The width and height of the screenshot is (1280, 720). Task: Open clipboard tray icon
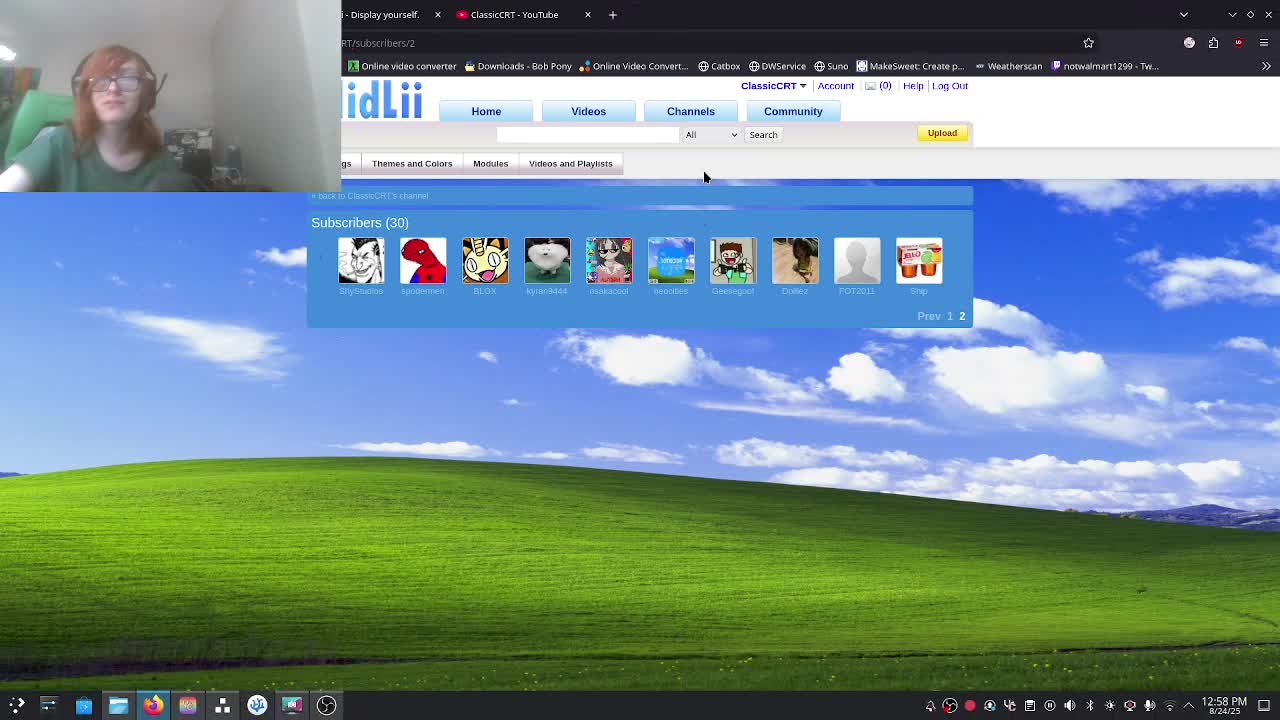(x=1030, y=706)
